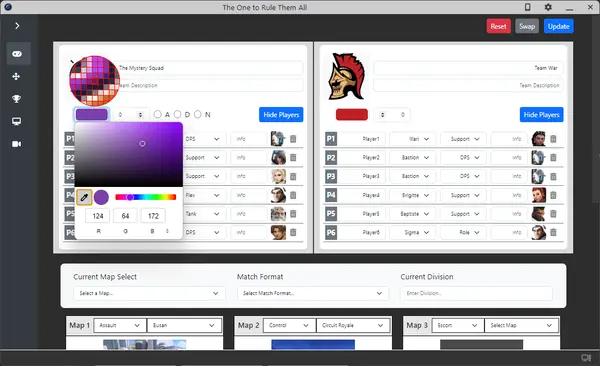The width and height of the screenshot is (600, 366).
Task: Click the mobile device icon in title bar
Action: click(x=527, y=7)
